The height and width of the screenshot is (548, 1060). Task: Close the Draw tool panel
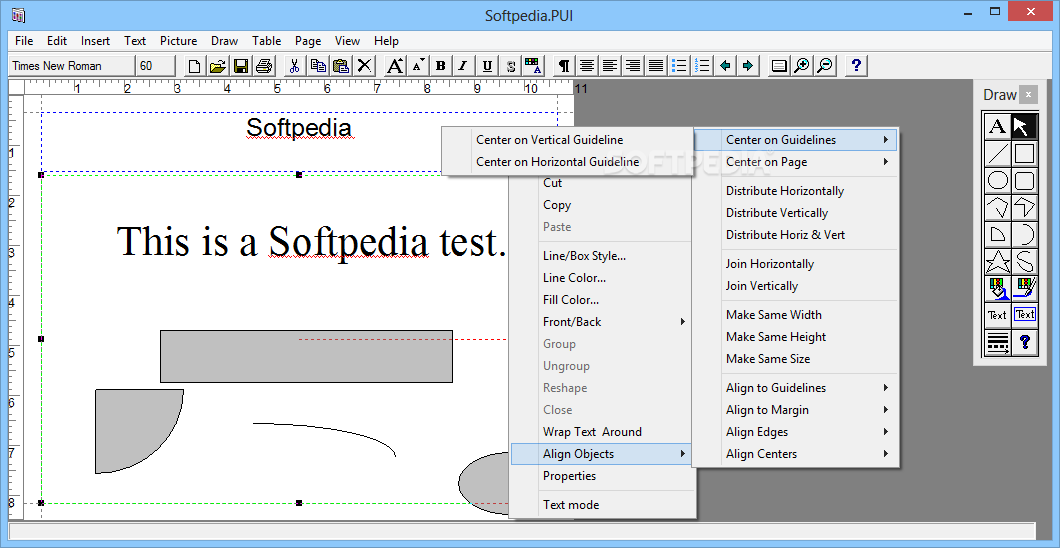[x=1028, y=95]
